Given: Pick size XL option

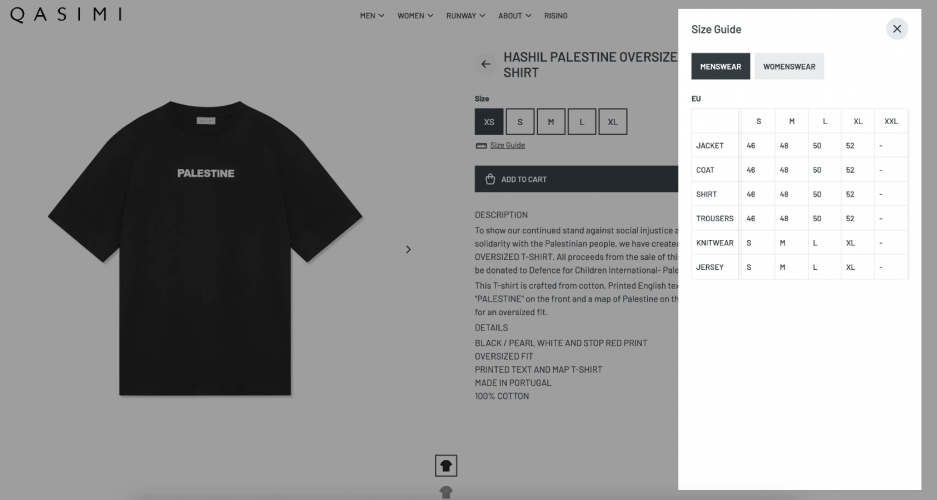Looking at the screenshot, I should pos(612,122).
